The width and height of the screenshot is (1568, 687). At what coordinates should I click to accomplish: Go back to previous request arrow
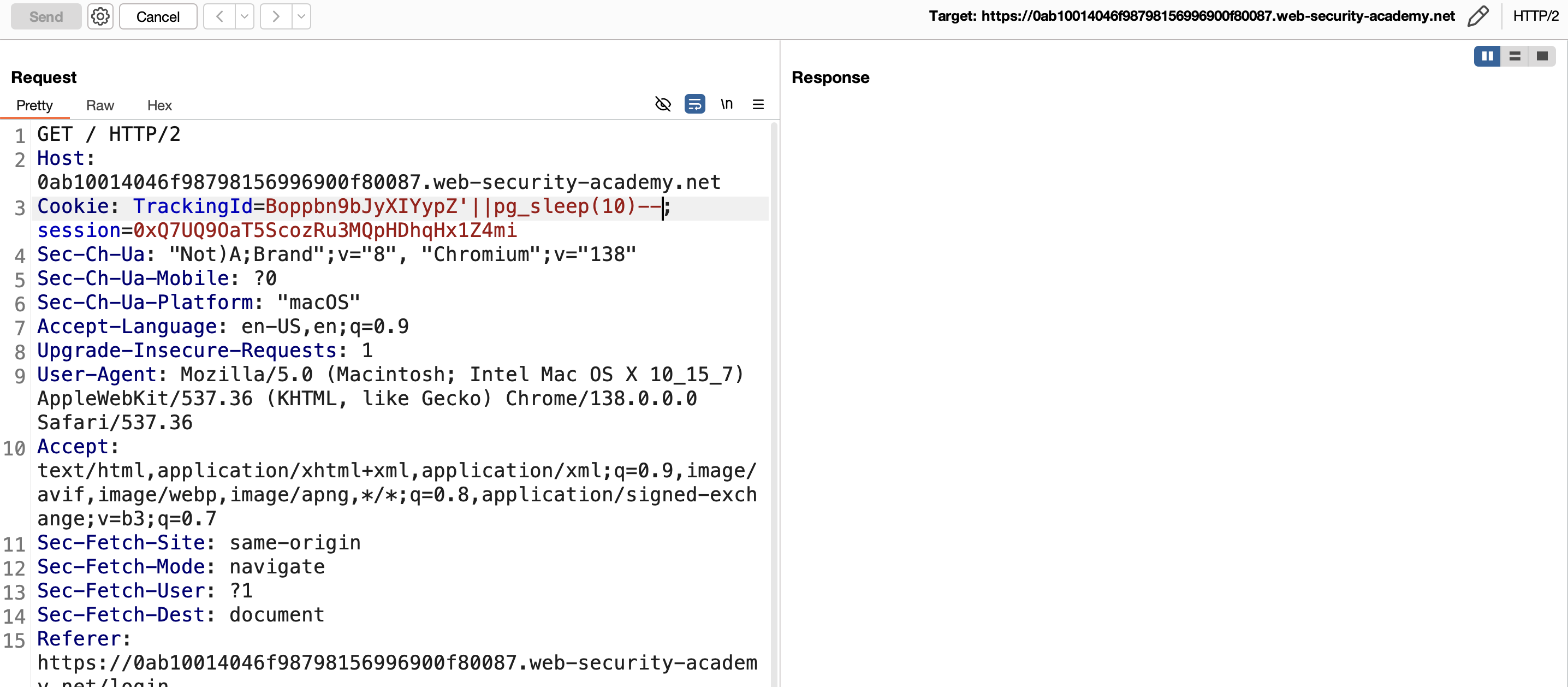219,16
